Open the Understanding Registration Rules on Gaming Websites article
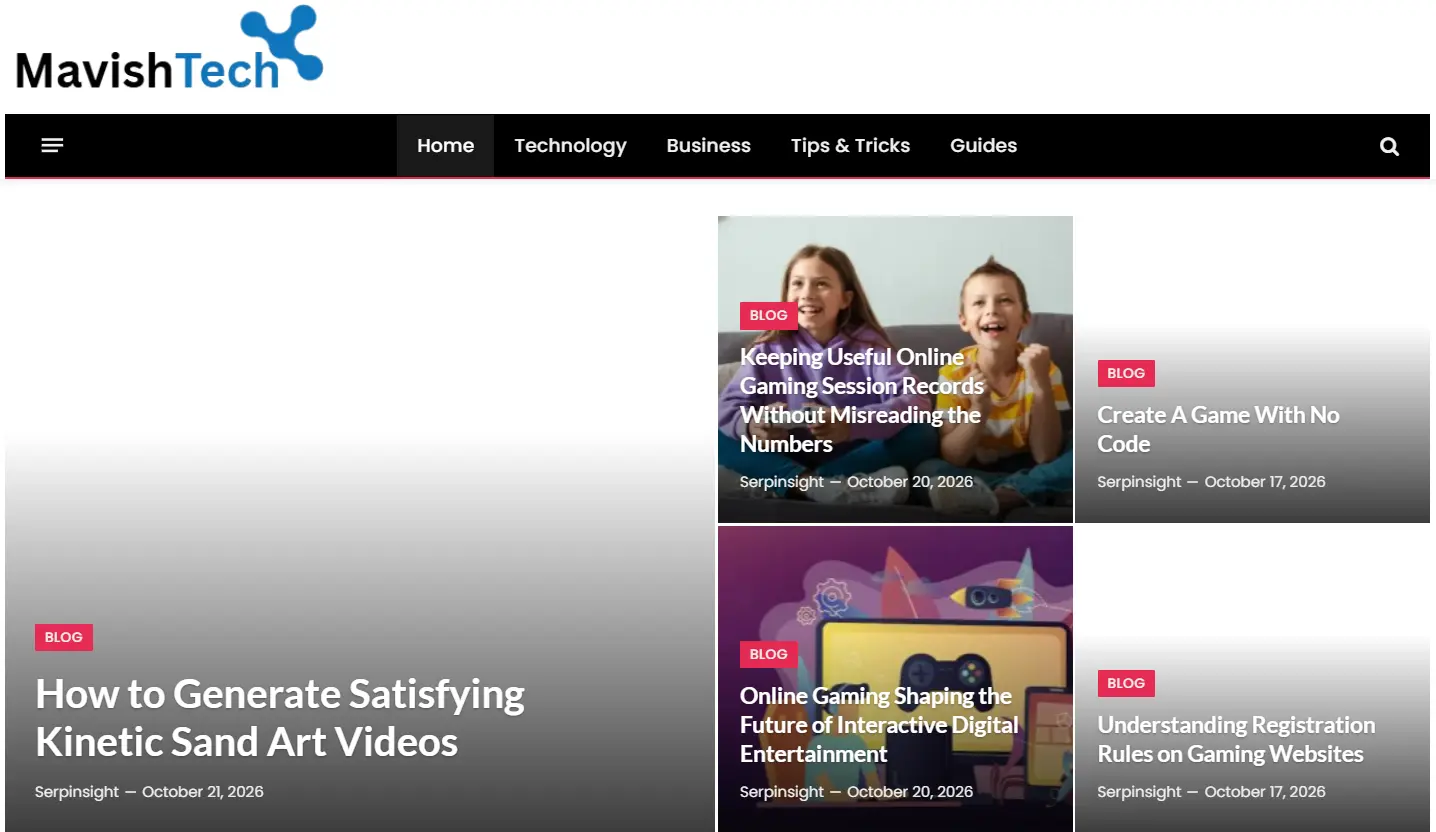Screen dimensions: 1436x832 (x=1236, y=739)
